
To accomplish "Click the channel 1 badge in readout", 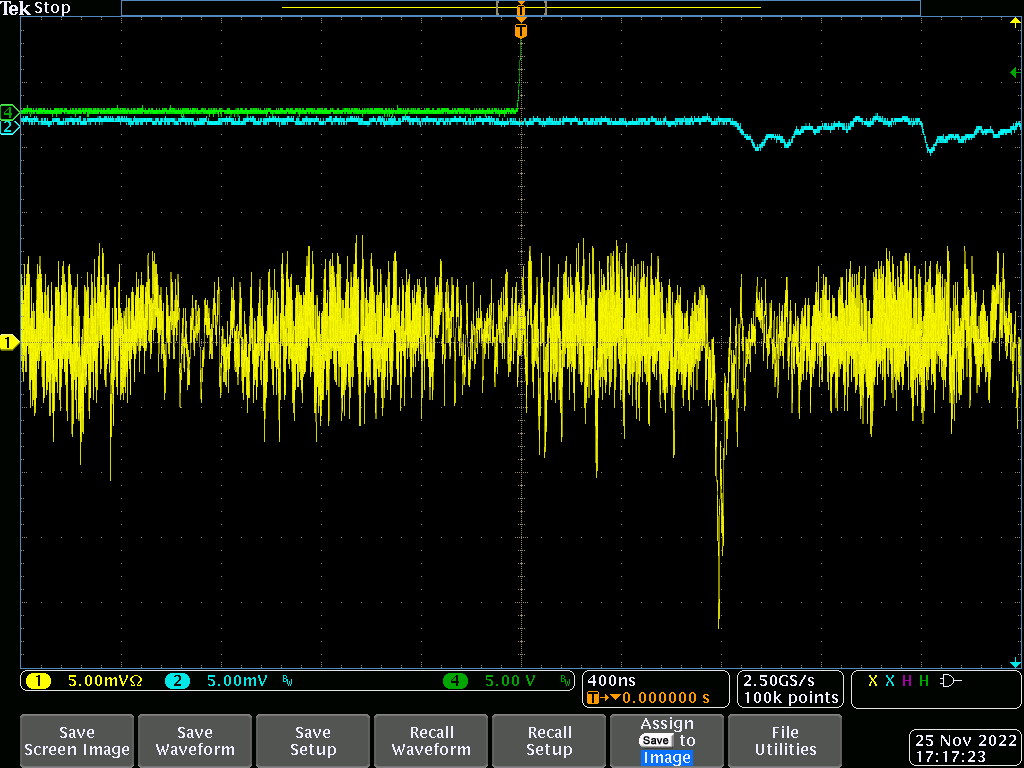I will click(x=38, y=681).
